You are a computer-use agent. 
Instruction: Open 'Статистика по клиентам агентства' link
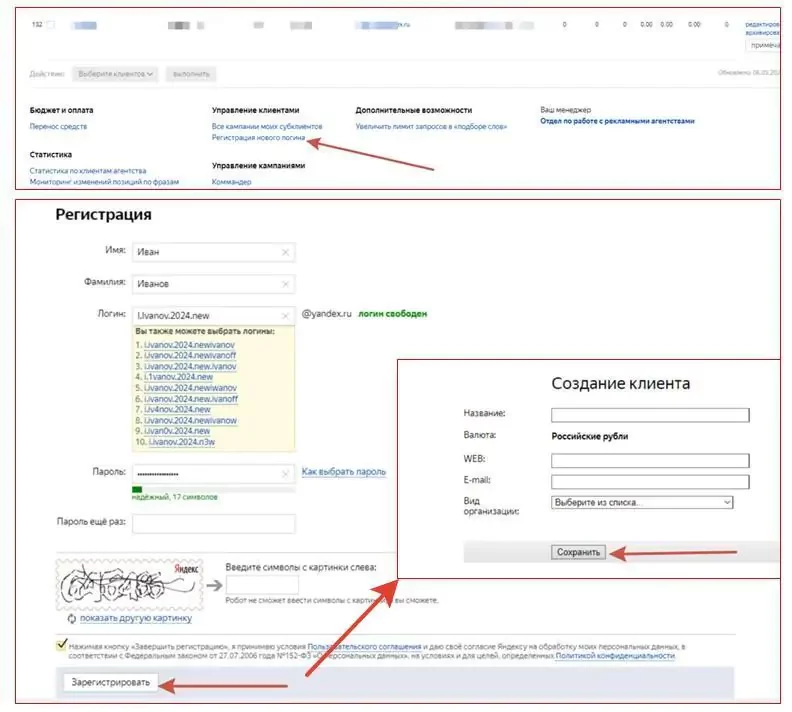pos(88,171)
